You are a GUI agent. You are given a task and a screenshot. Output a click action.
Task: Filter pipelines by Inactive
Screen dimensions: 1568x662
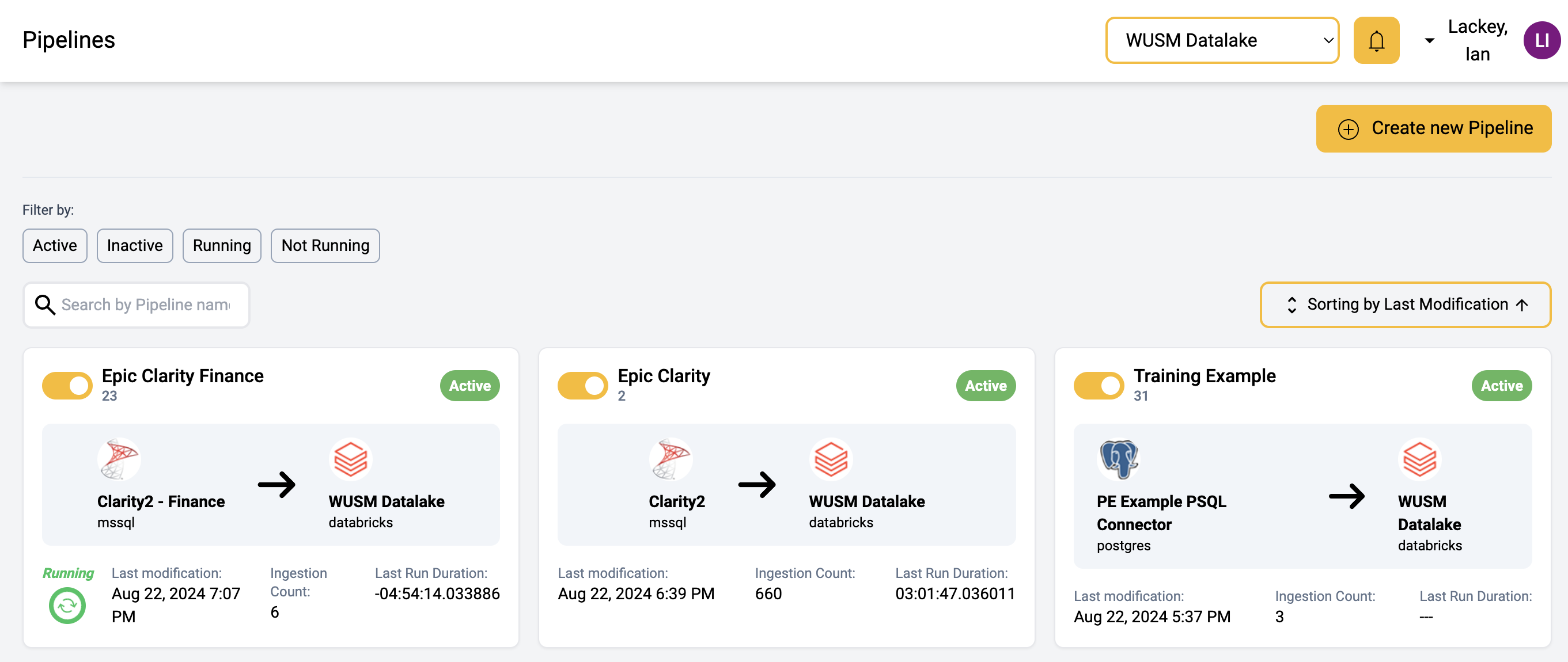pyautogui.click(x=135, y=246)
